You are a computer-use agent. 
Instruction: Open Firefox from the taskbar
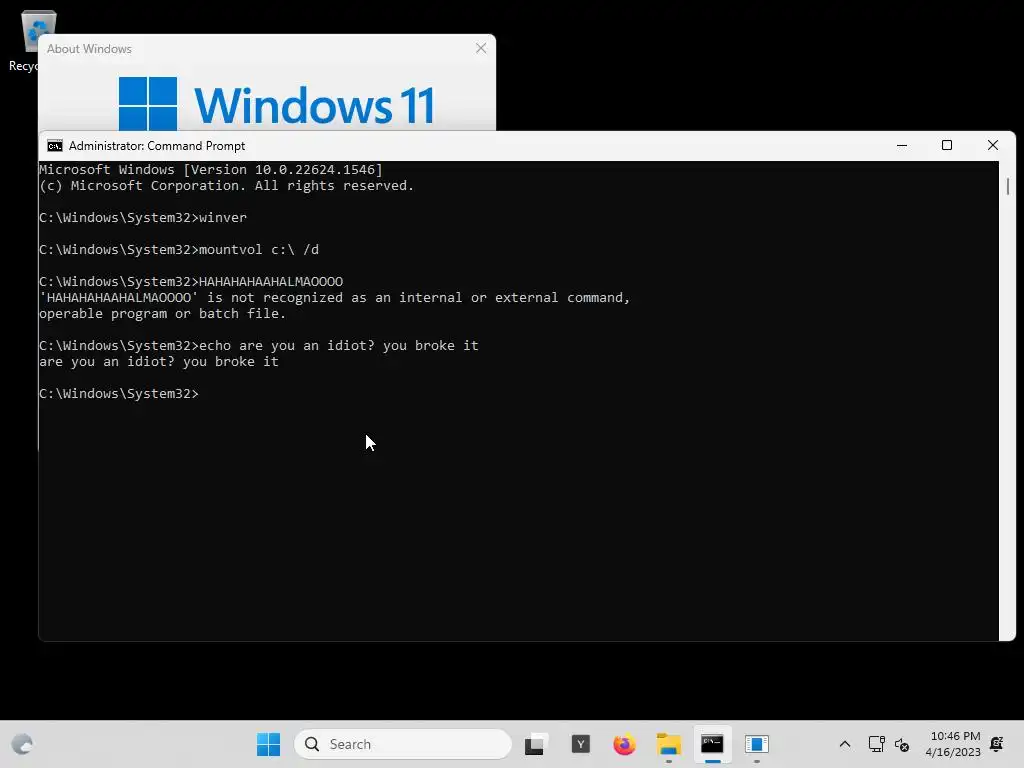click(x=624, y=744)
